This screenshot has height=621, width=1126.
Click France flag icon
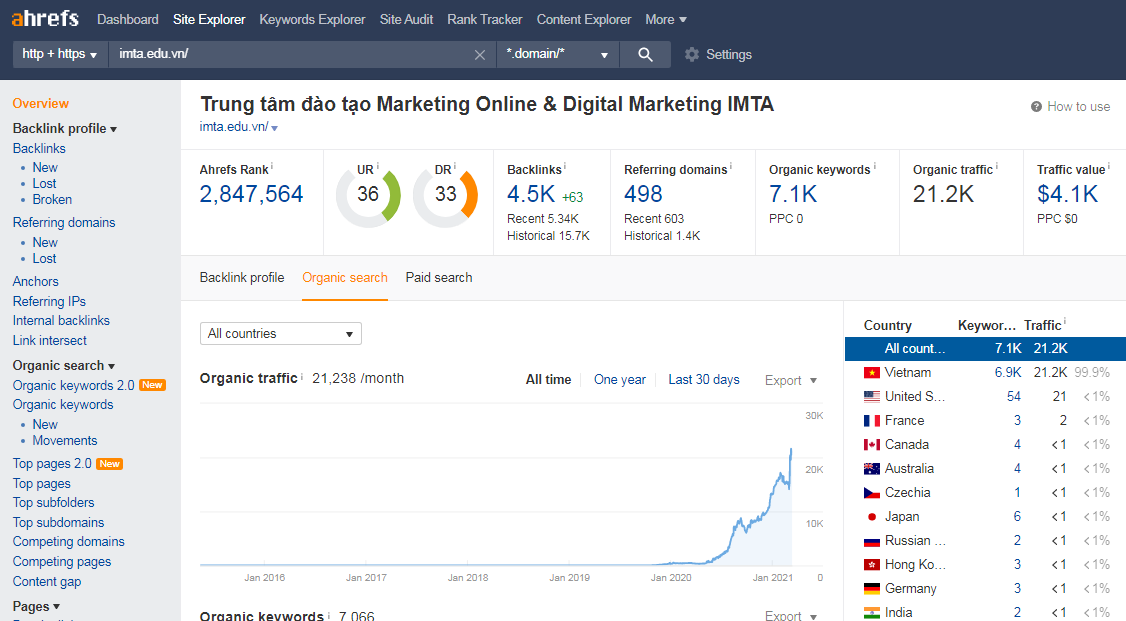point(872,421)
